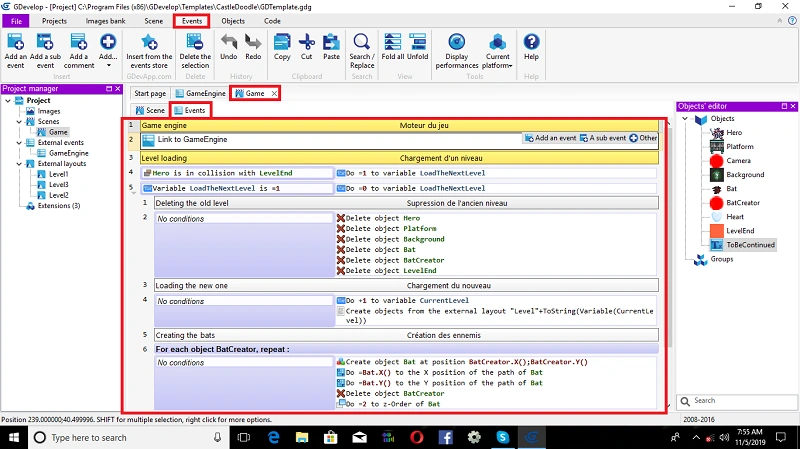Click the Objects' editor Search field

tap(737, 401)
